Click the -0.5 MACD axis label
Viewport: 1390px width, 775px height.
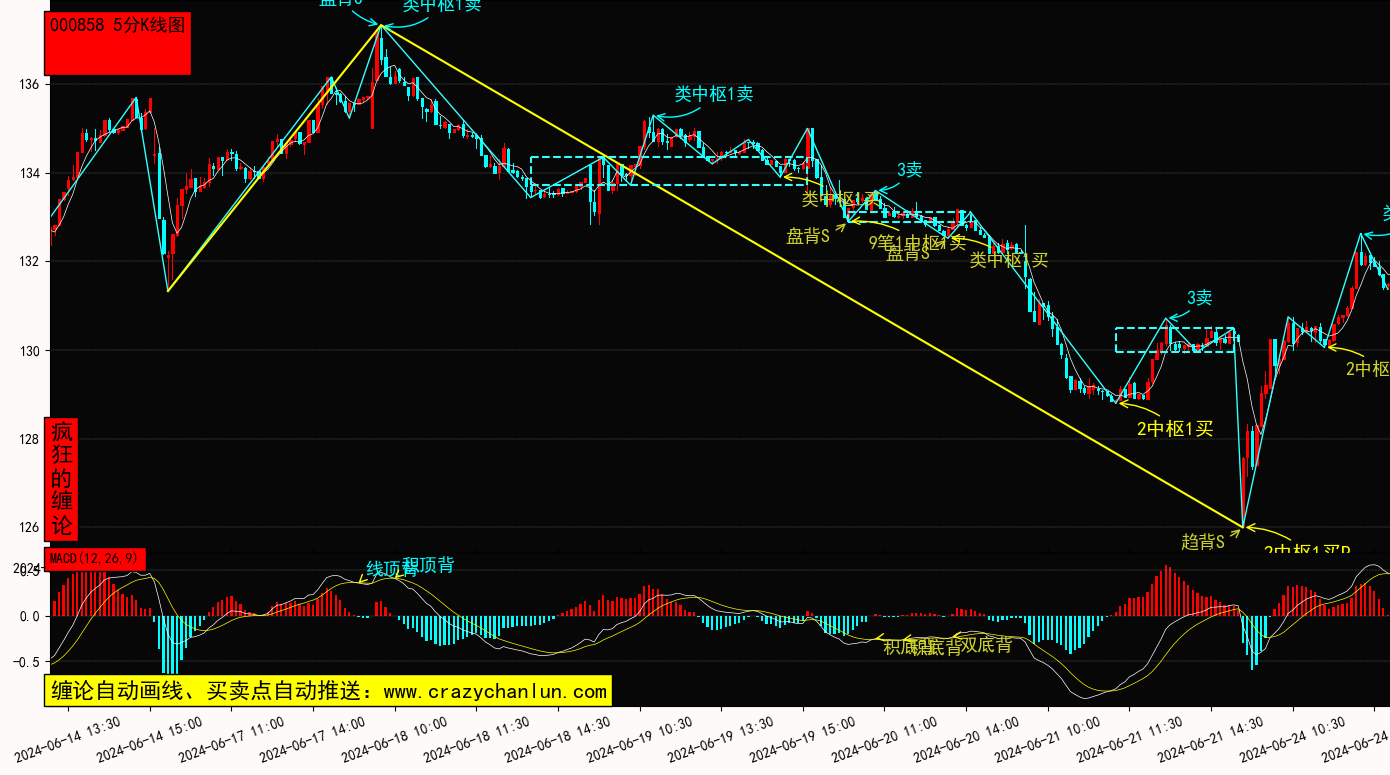[26, 662]
